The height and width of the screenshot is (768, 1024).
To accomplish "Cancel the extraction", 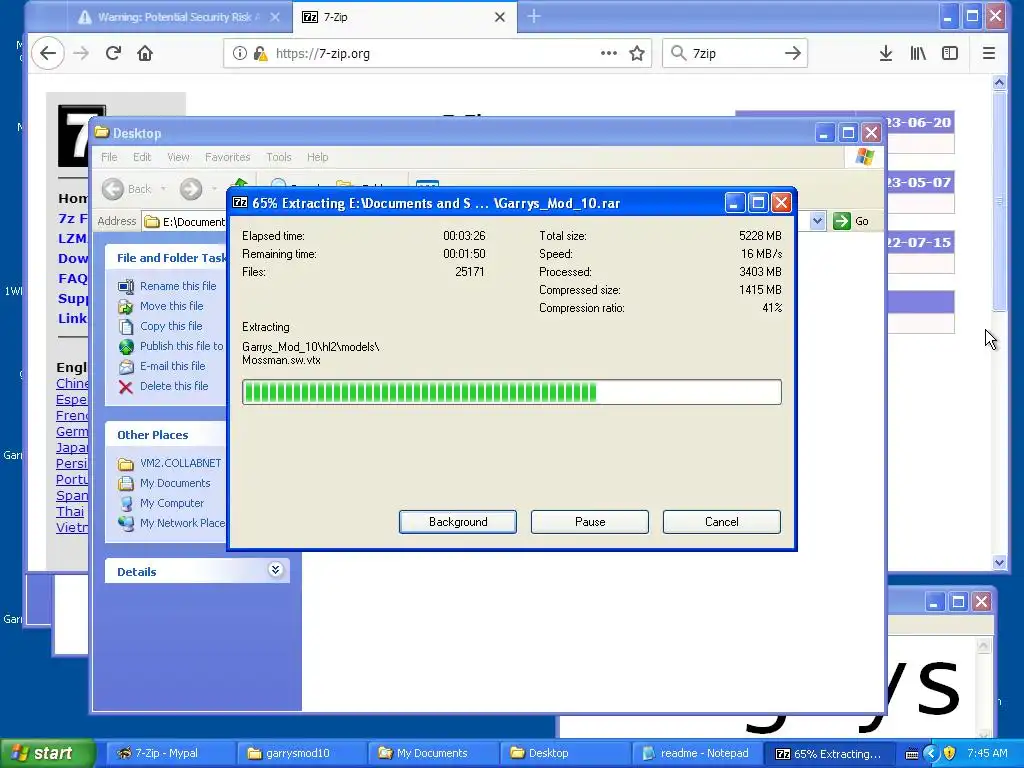I will tap(722, 522).
